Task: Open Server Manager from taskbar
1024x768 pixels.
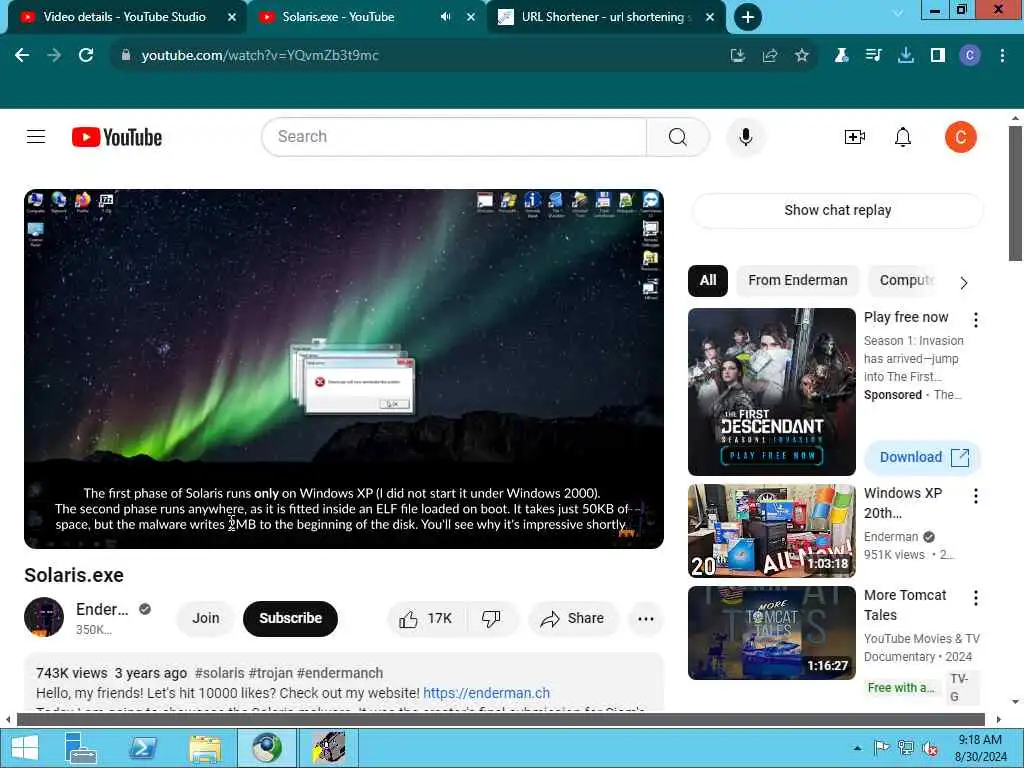Action: (x=80, y=748)
